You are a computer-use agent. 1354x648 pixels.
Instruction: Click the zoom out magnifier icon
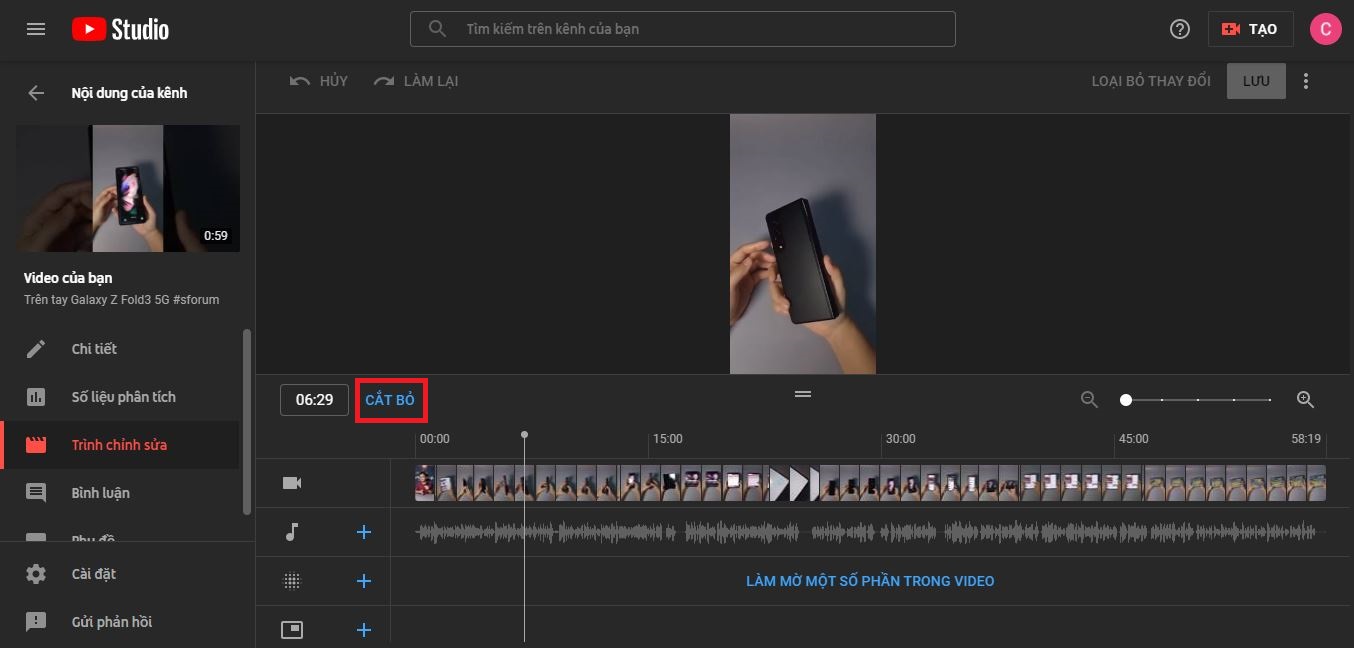1090,400
